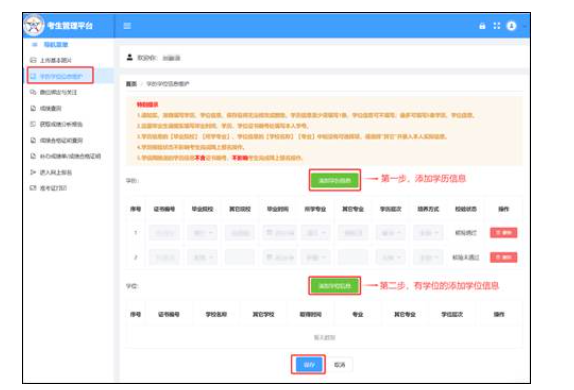Click the blue 保存 button
The image size is (574, 390).
309,365
